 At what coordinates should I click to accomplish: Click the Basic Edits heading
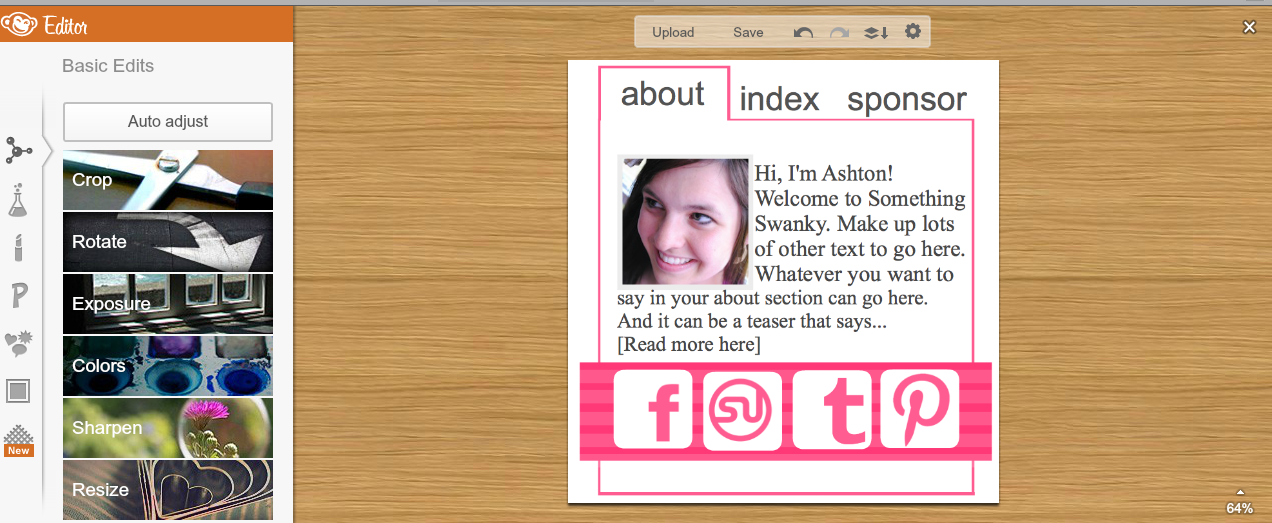pyautogui.click(x=108, y=66)
